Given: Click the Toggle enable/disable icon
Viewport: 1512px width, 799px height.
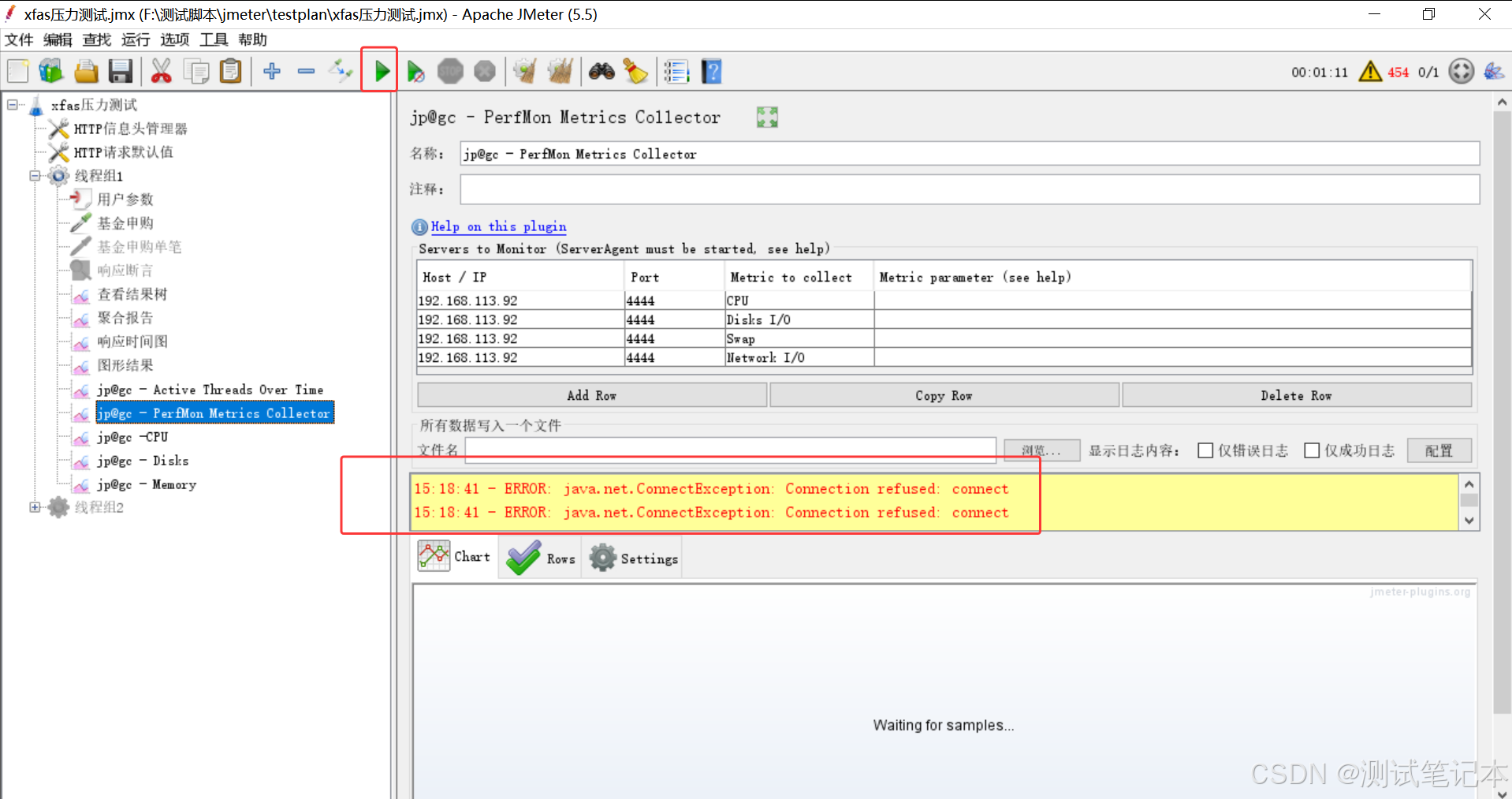Looking at the screenshot, I should pos(341,71).
